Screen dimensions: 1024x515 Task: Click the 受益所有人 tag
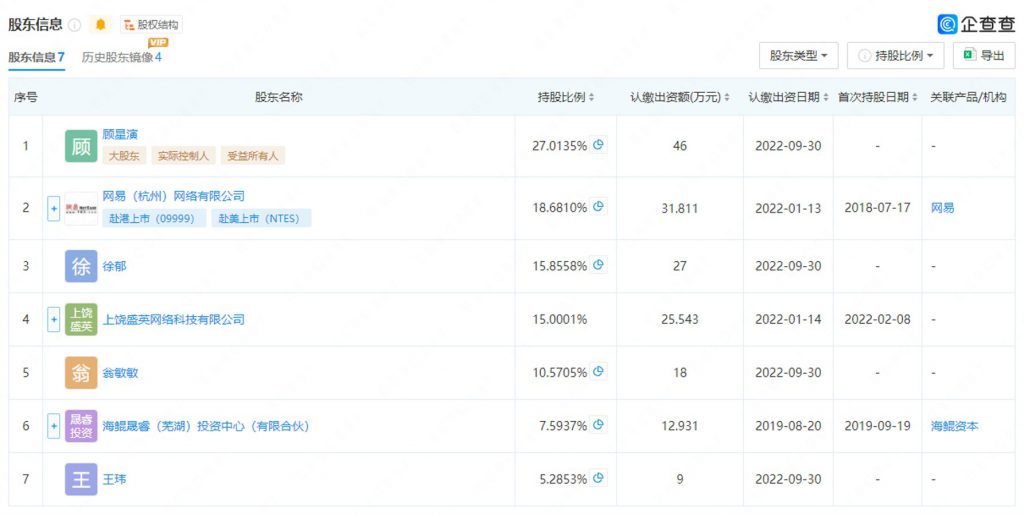click(x=253, y=156)
